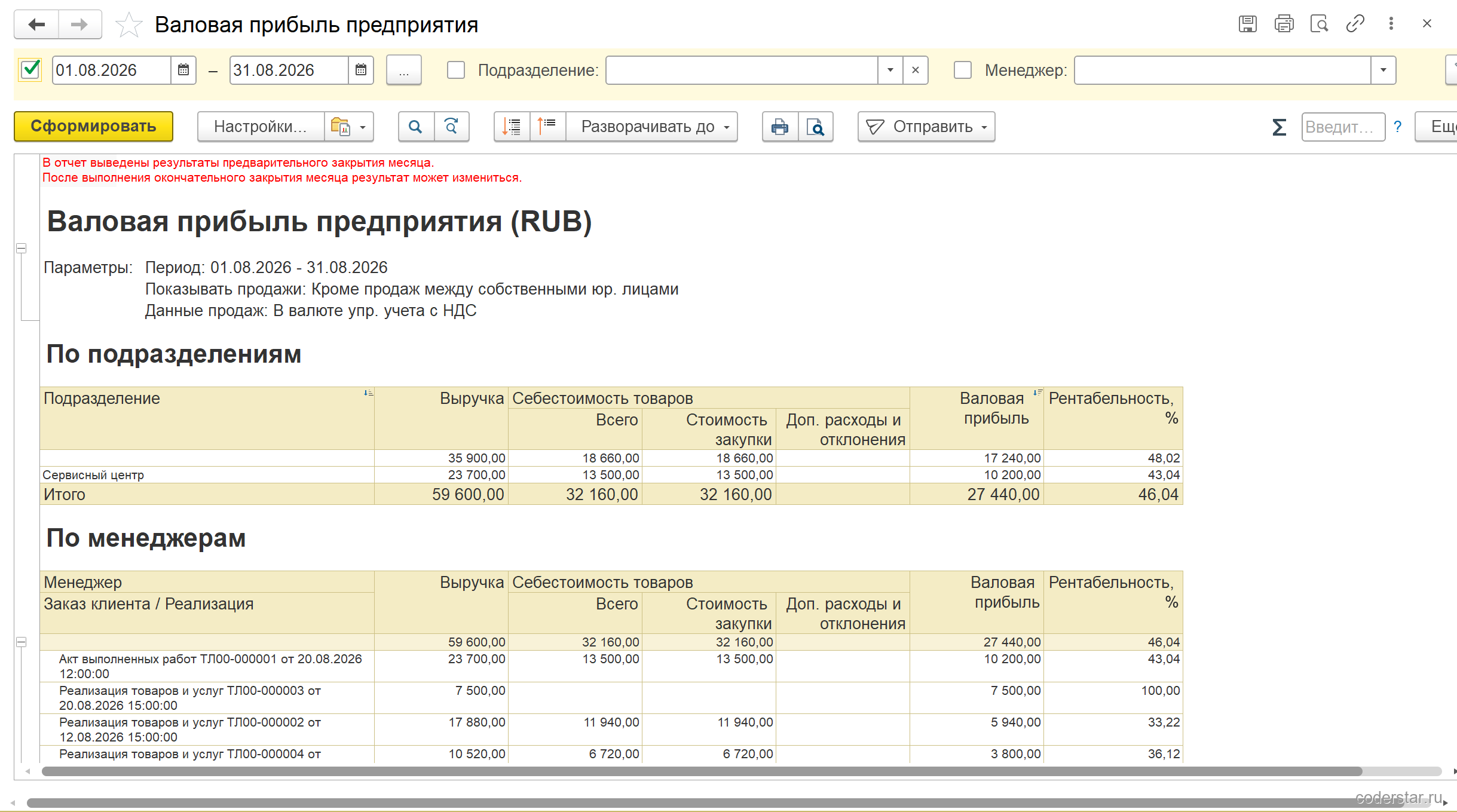Click sort indicator in Подразделение header

click(x=369, y=393)
